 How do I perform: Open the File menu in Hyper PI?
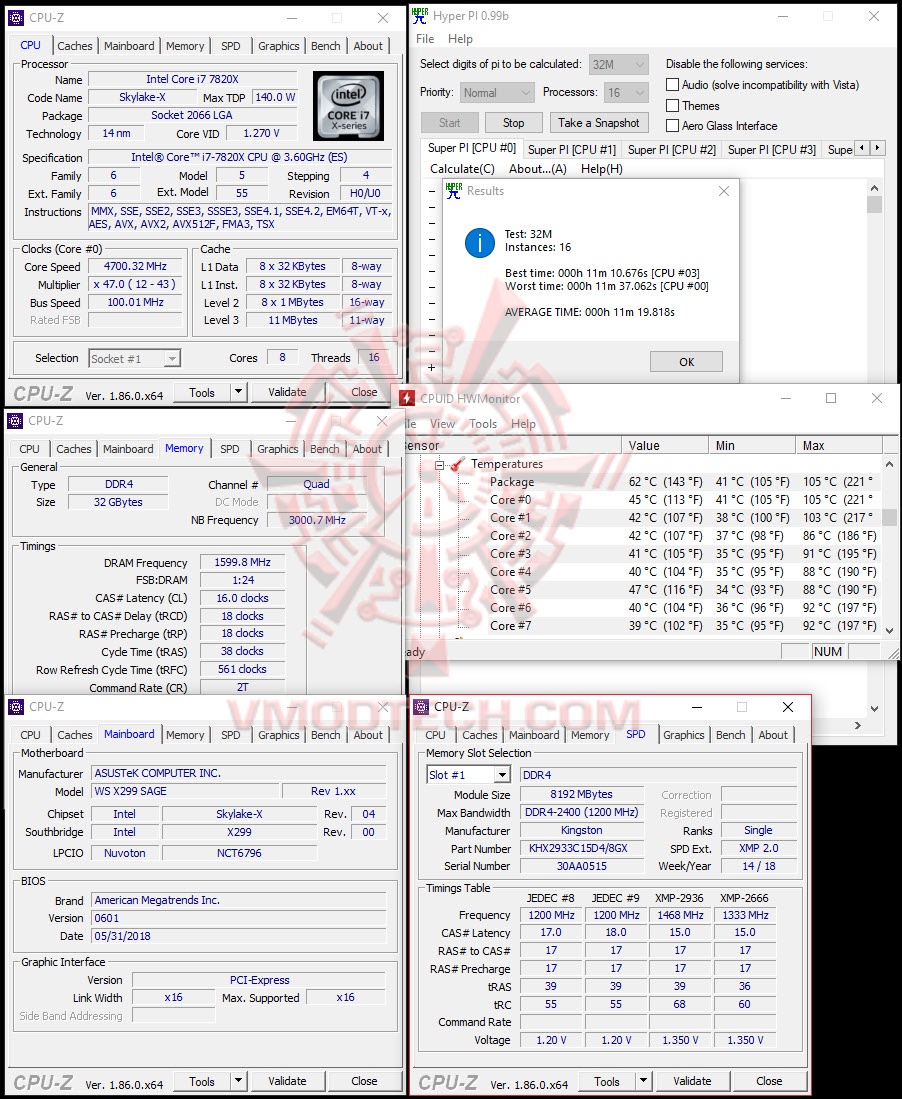click(425, 39)
